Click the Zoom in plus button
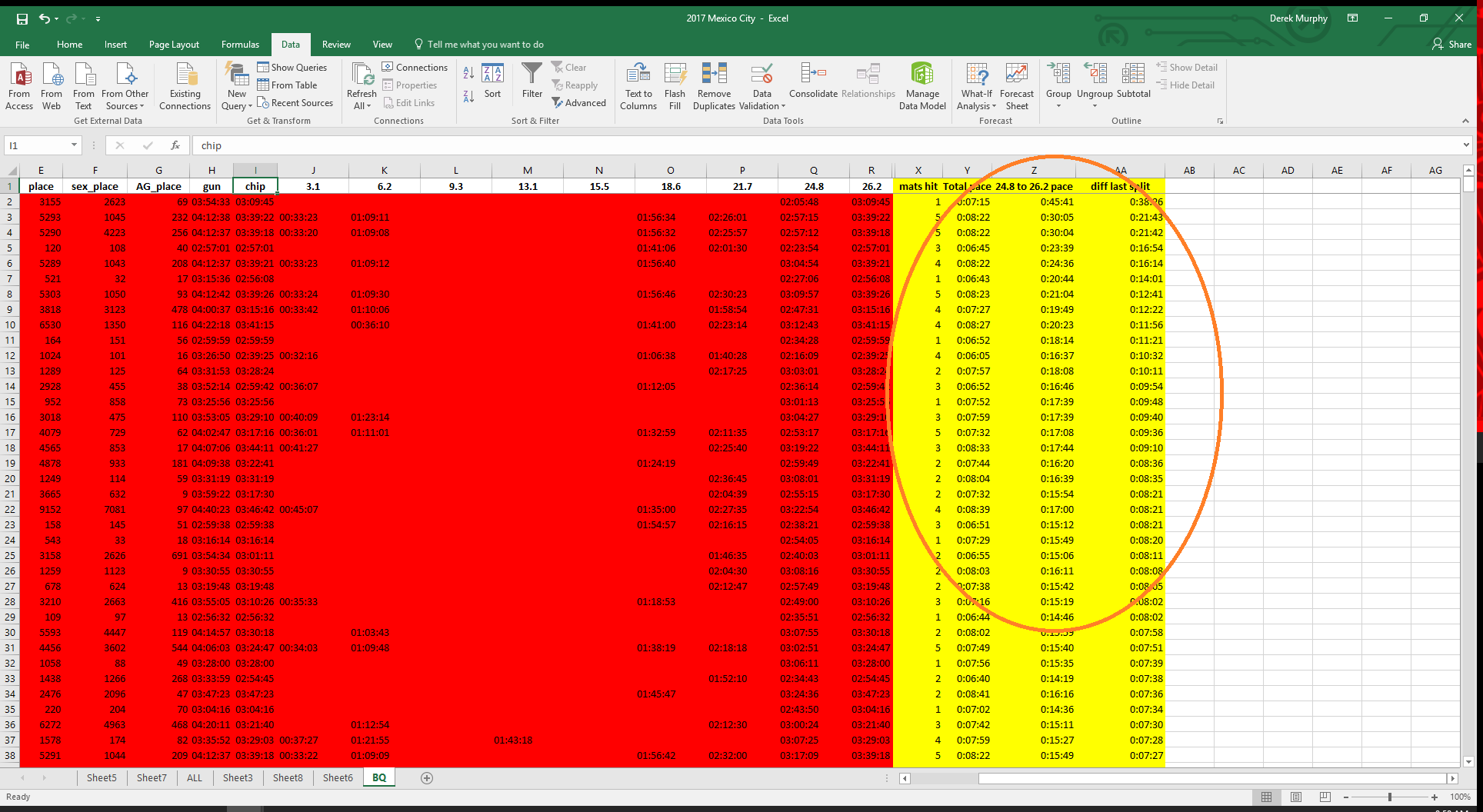The image size is (1483, 812). click(1435, 797)
